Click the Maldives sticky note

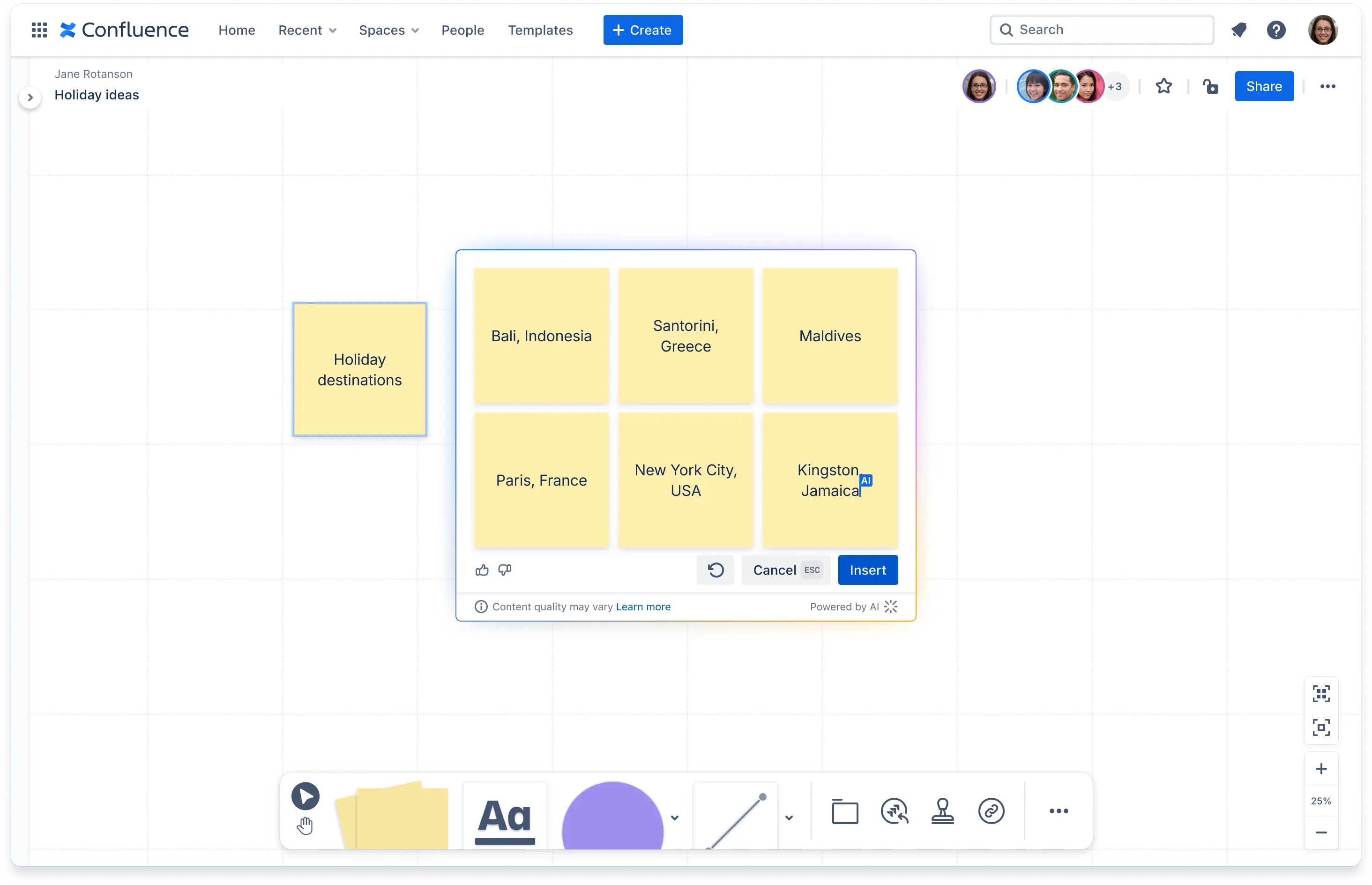830,336
